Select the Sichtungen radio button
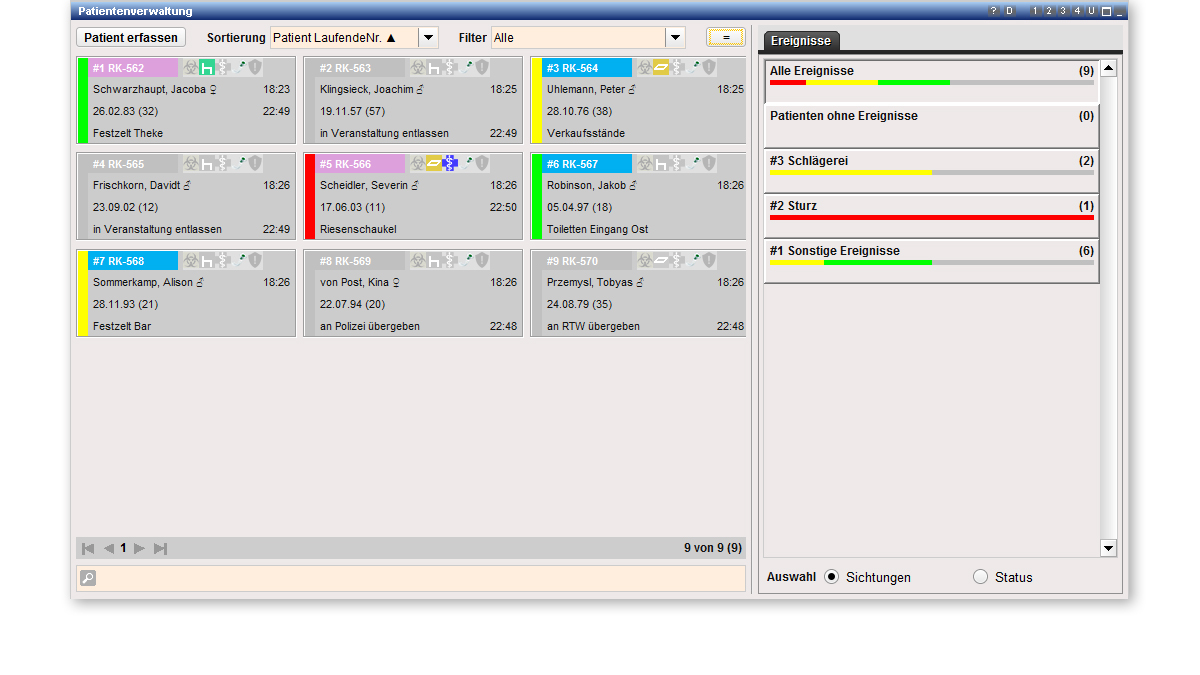 coord(832,577)
